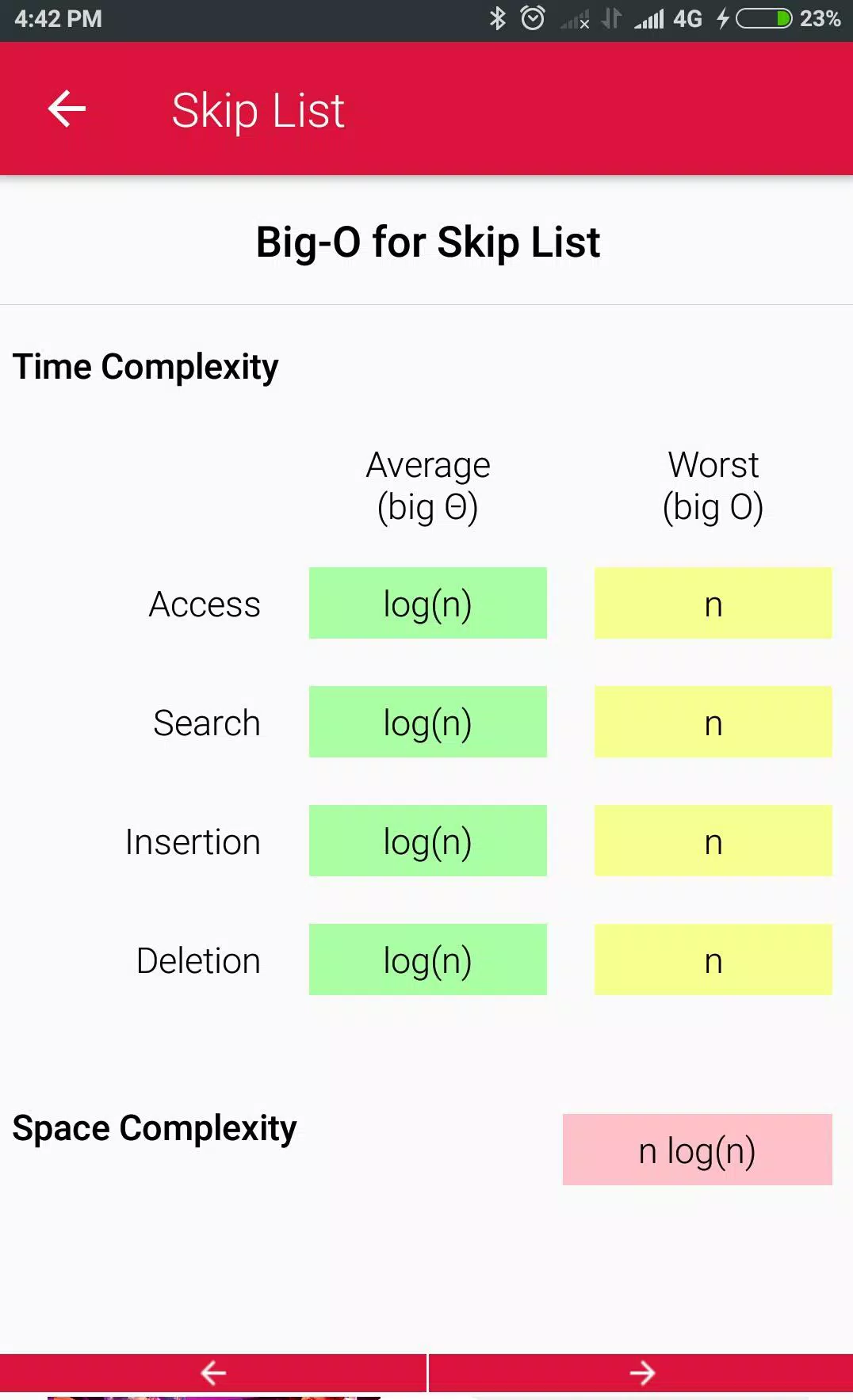Tap the Search average log(n) cell
This screenshot has height=1400, width=853.
coord(427,723)
